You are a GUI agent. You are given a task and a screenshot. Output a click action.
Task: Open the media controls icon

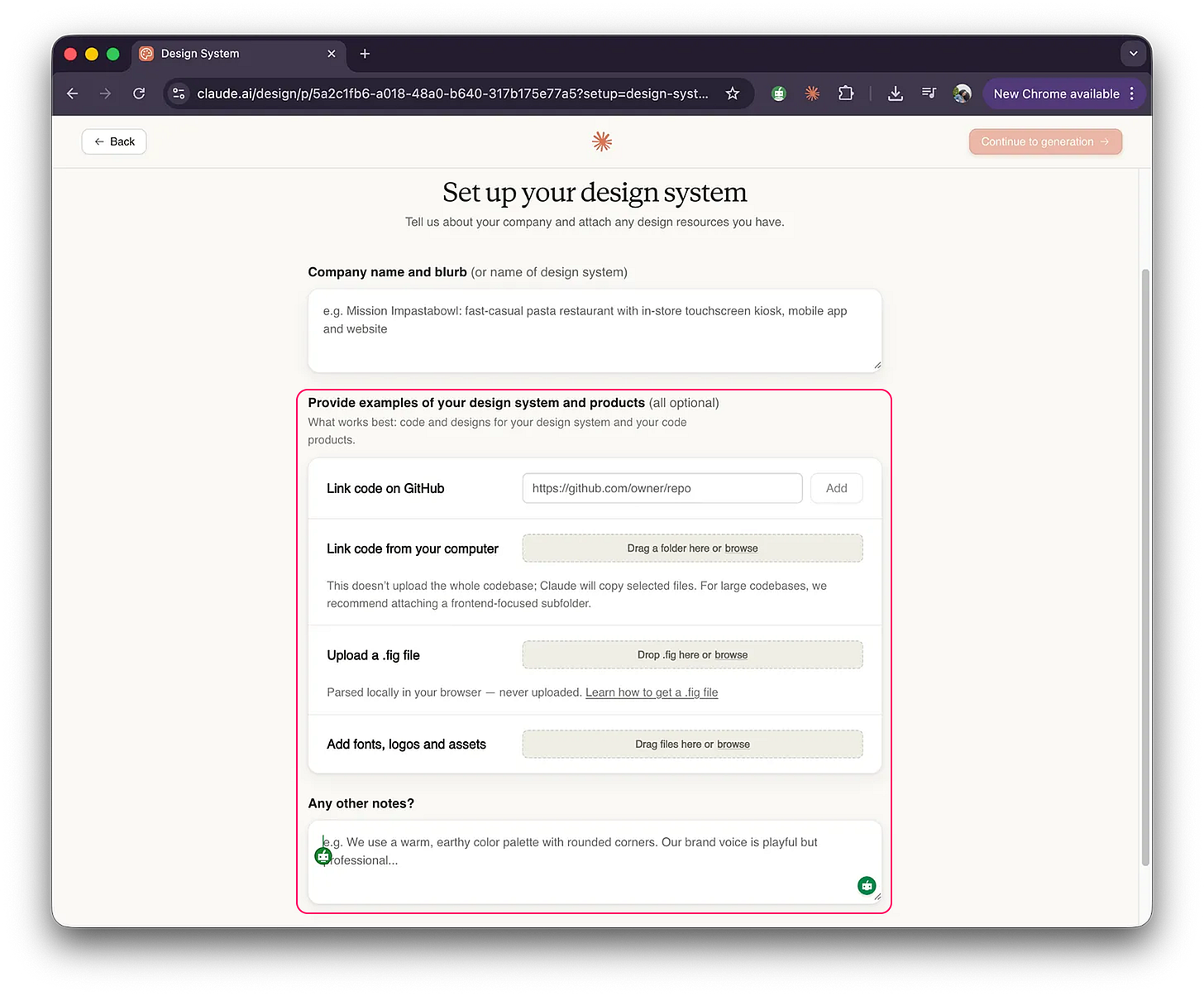(929, 93)
